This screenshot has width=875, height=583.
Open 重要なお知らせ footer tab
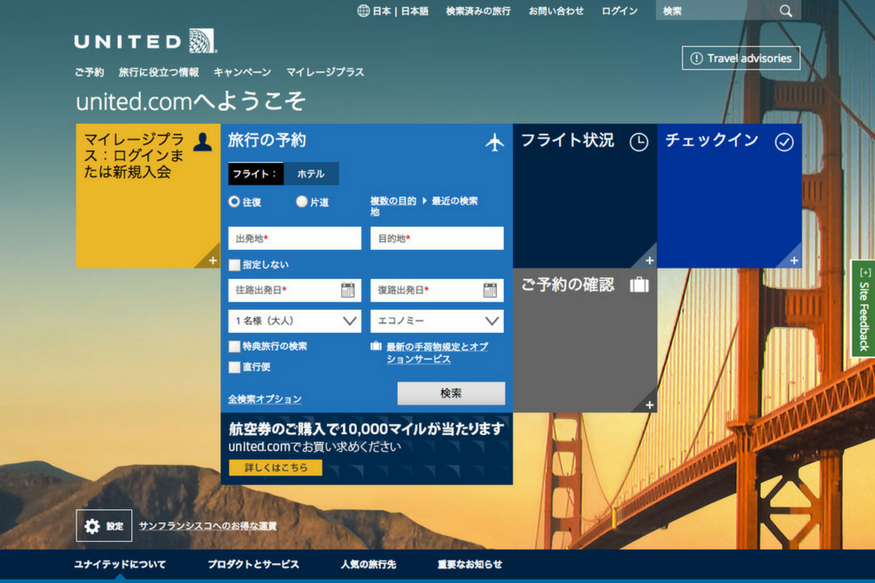[x=470, y=564]
